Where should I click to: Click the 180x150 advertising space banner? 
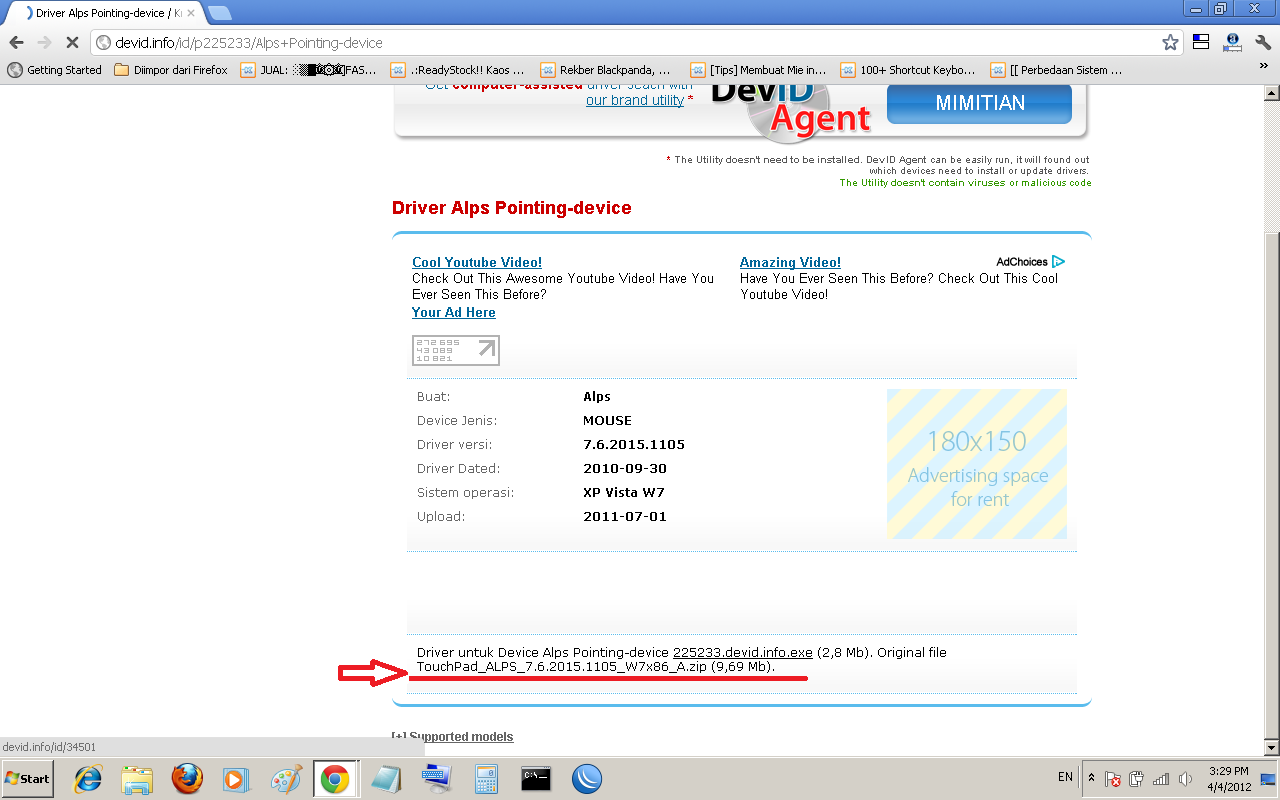tap(977, 464)
